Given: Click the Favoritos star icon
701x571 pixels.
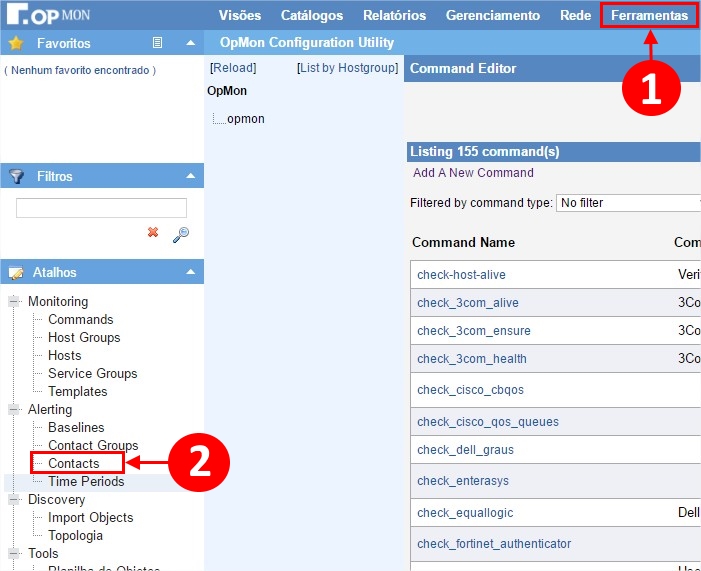Looking at the screenshot, I should (16, 43).
